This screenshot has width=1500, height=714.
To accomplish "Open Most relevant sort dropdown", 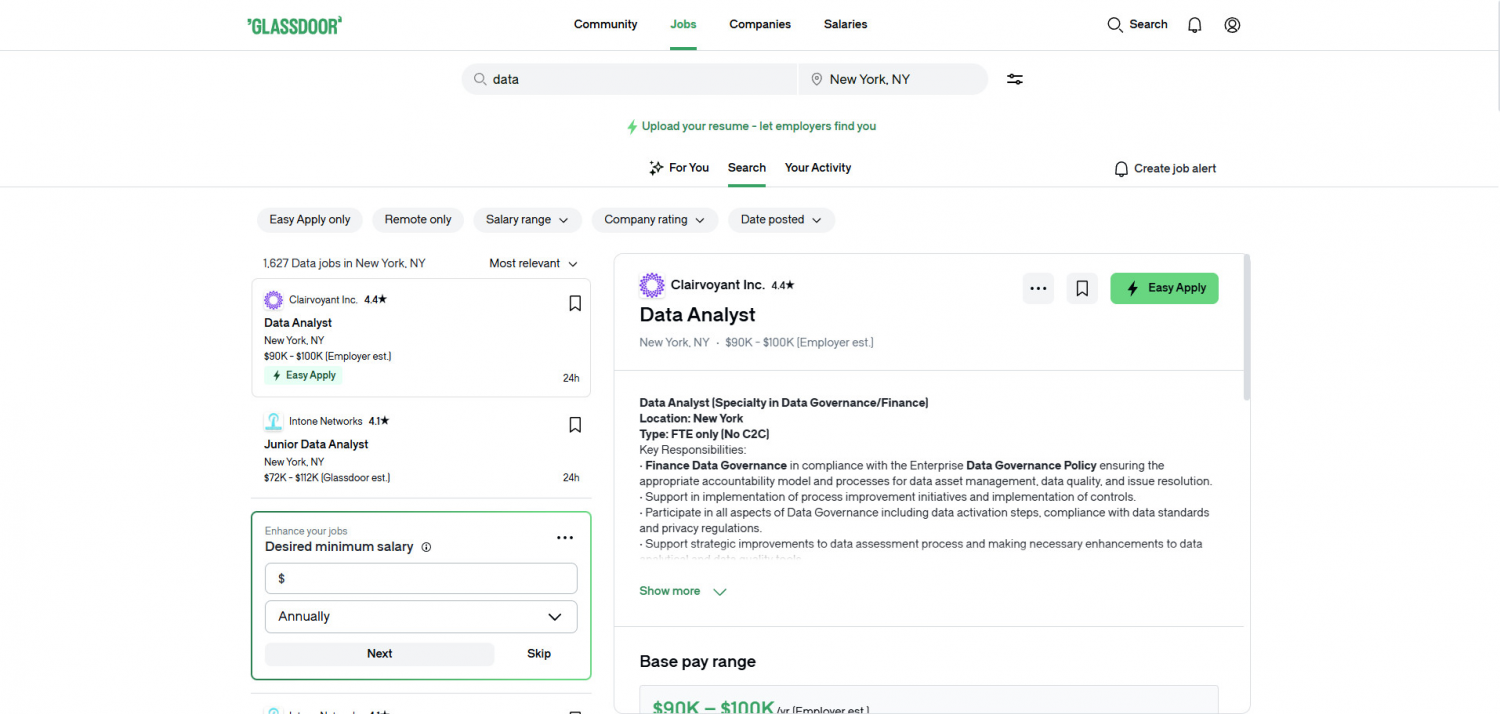I will click(x=534, y=264).
